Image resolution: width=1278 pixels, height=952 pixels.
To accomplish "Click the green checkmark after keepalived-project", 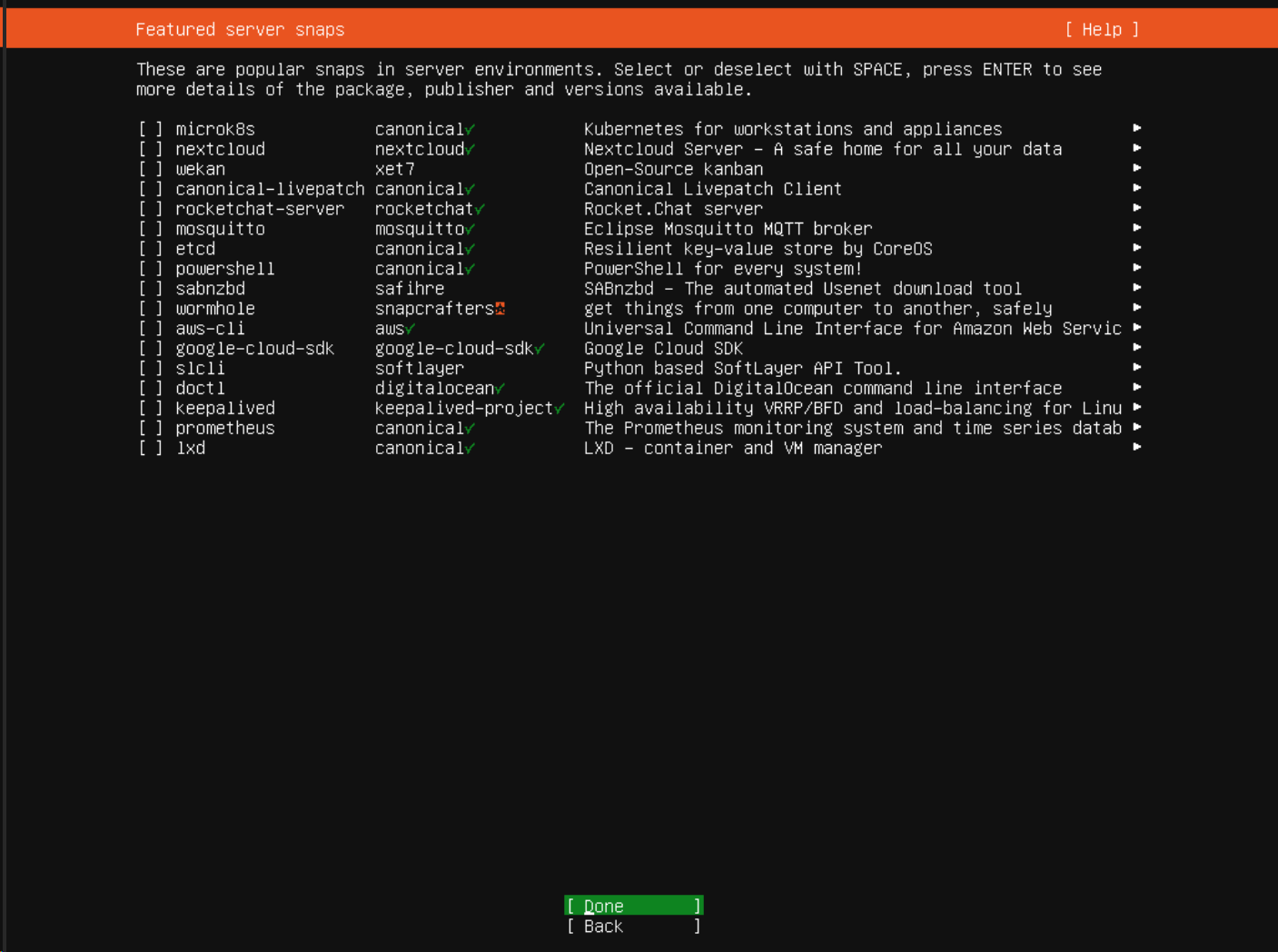I will 560,410.
